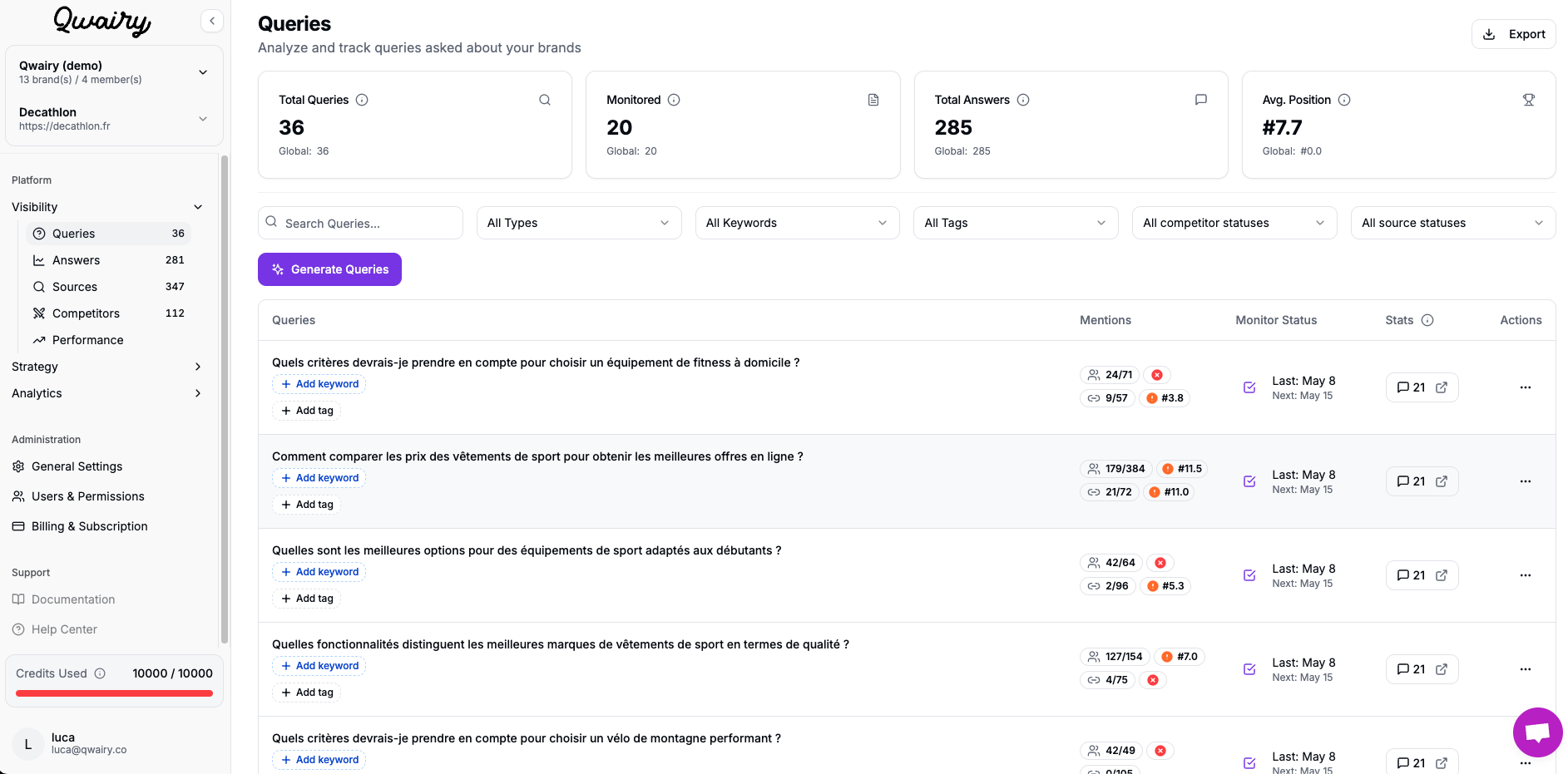
Task: Select the Queries sidebar item
Action: (108, 234)
